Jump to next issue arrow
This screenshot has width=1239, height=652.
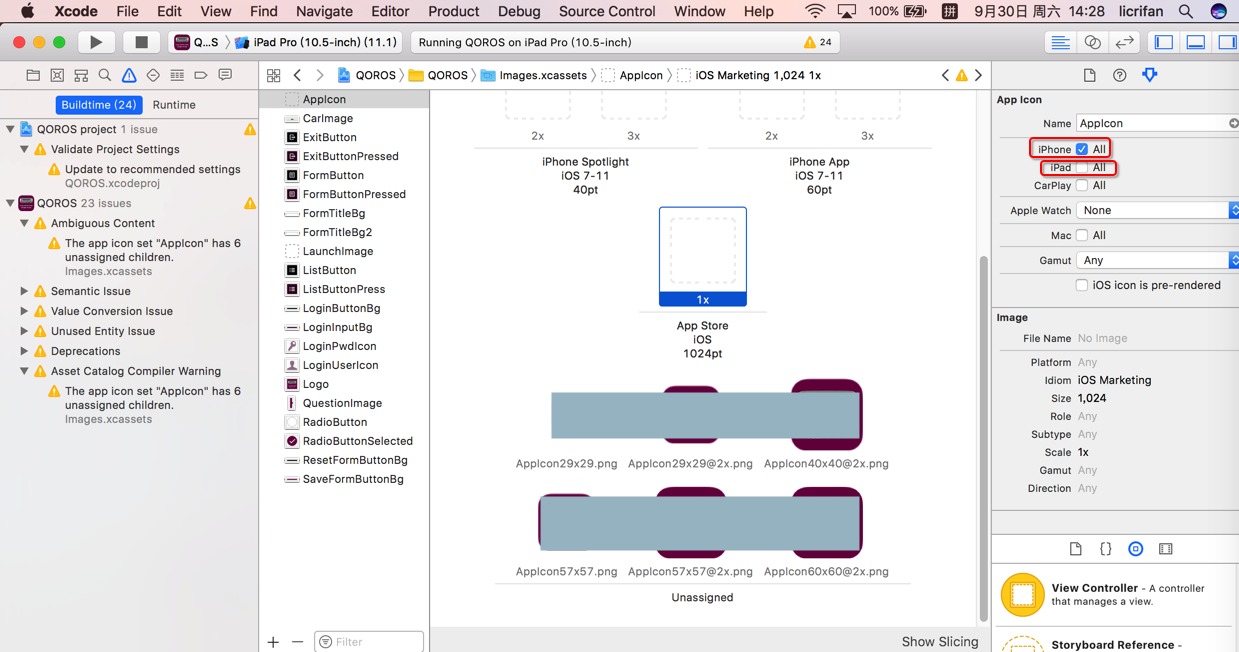click(x=979, y=75)
